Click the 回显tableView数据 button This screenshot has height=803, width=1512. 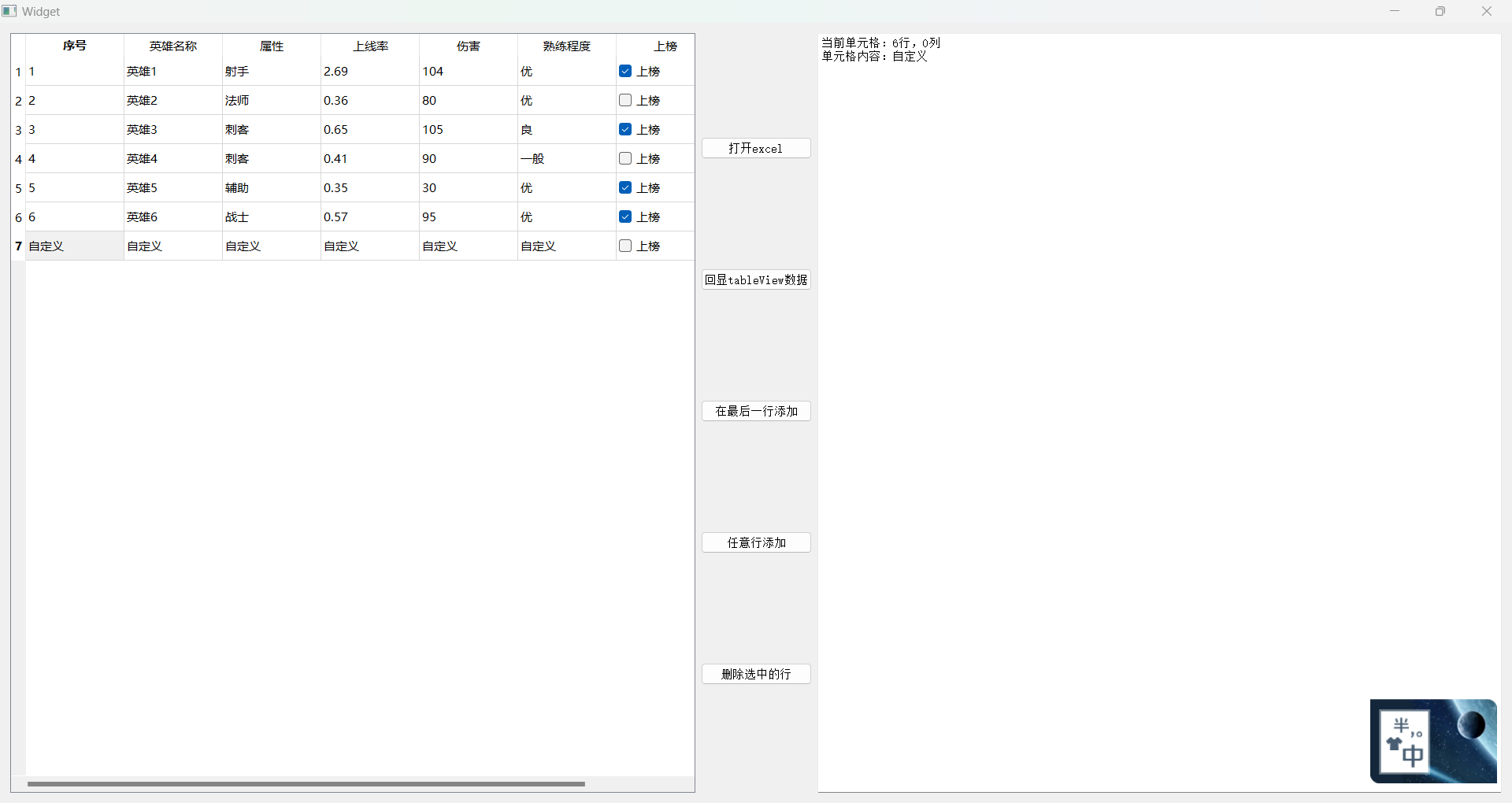click(755, 279)
